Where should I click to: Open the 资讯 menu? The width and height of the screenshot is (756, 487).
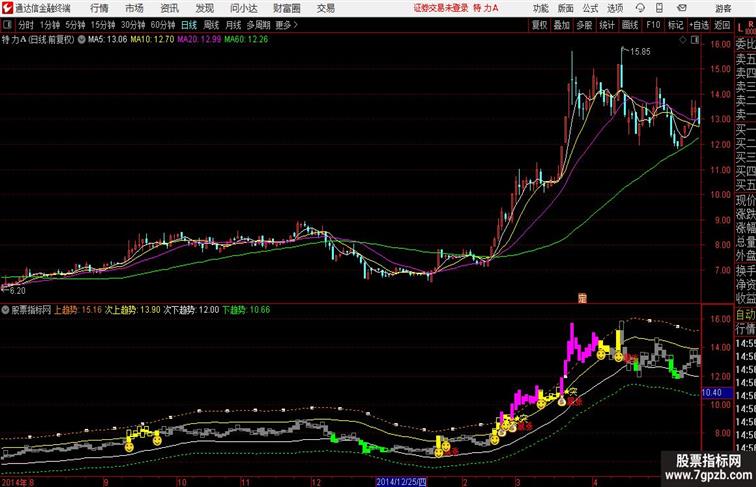169,8
